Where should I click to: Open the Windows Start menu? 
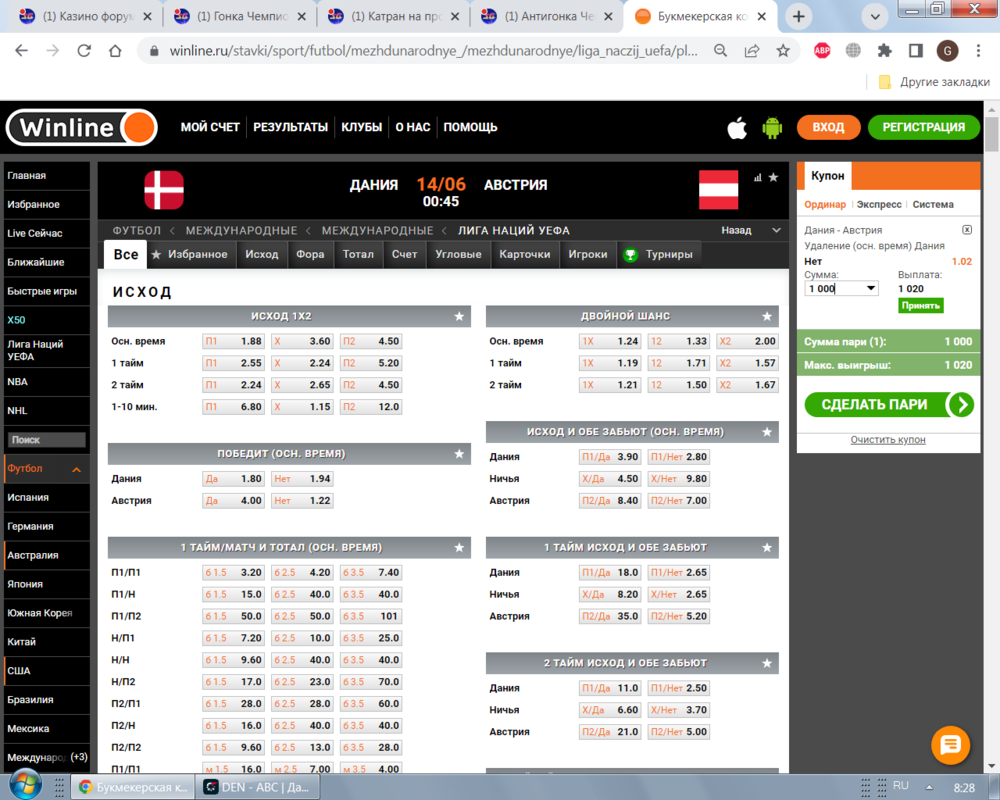(x=26, y=784)
